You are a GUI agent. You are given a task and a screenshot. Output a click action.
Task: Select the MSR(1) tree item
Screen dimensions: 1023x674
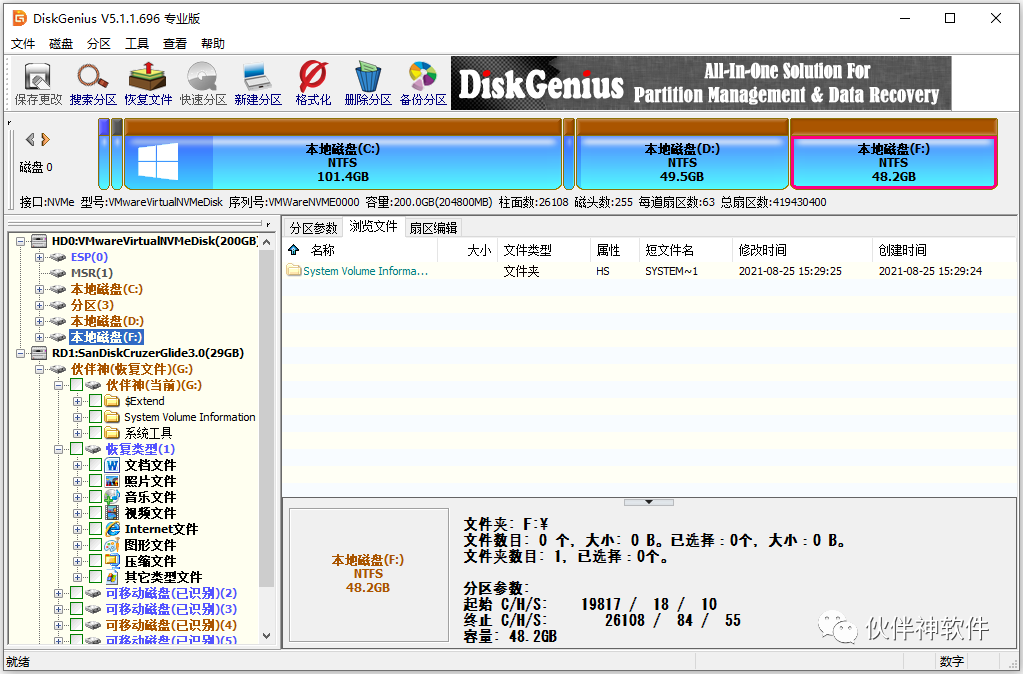(92, 273)
